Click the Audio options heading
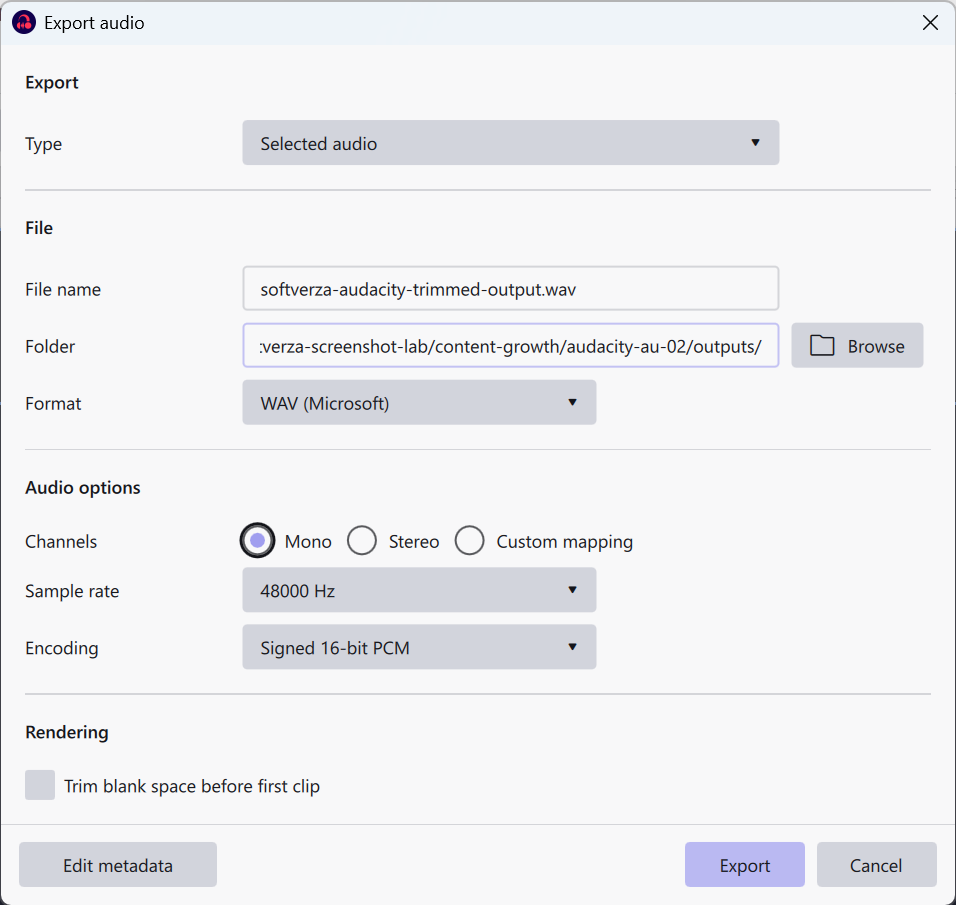The width and height of the screenshot is (956, 905). (x=83, y=488)
